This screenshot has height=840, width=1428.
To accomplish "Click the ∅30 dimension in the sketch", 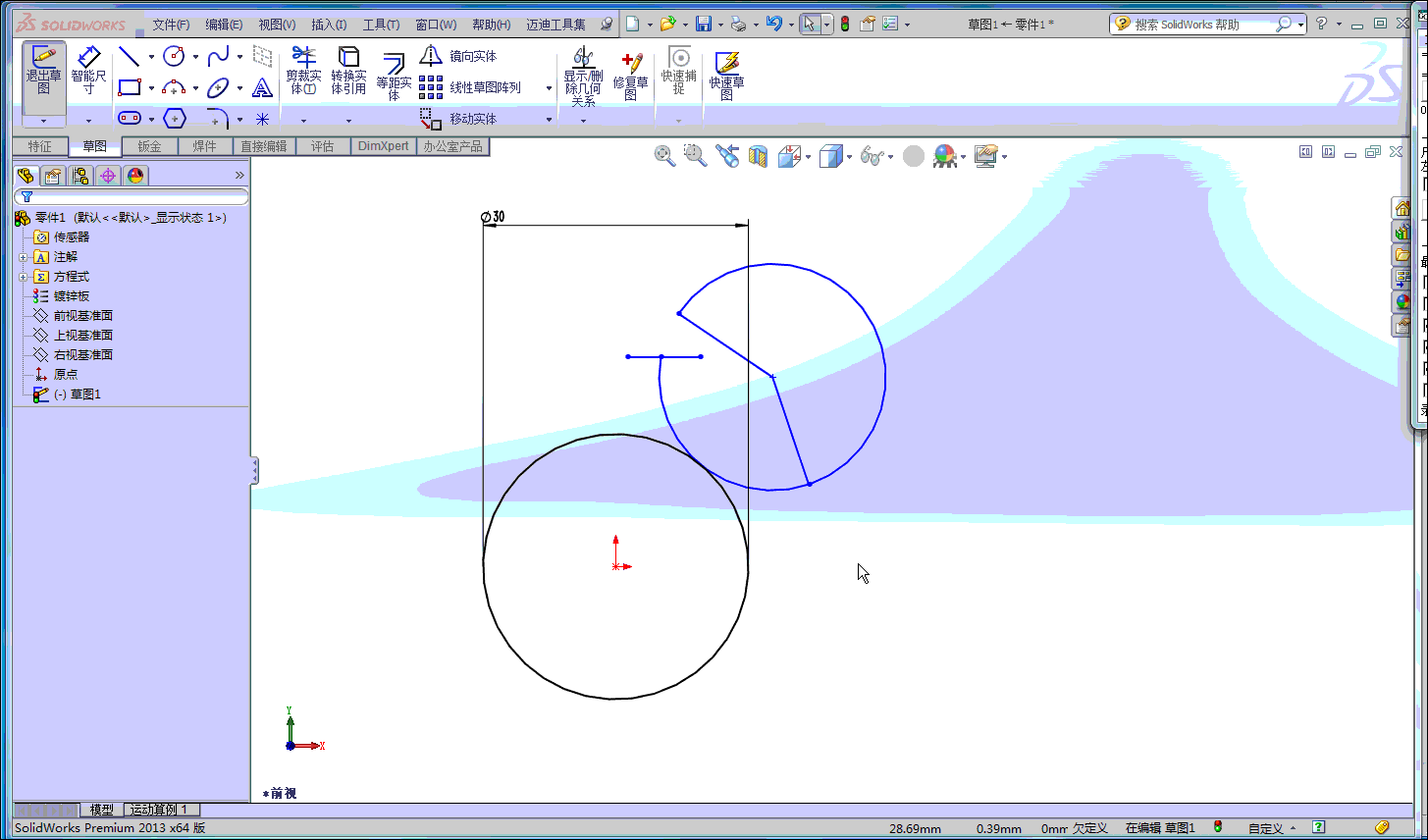I will click(493, 217).
